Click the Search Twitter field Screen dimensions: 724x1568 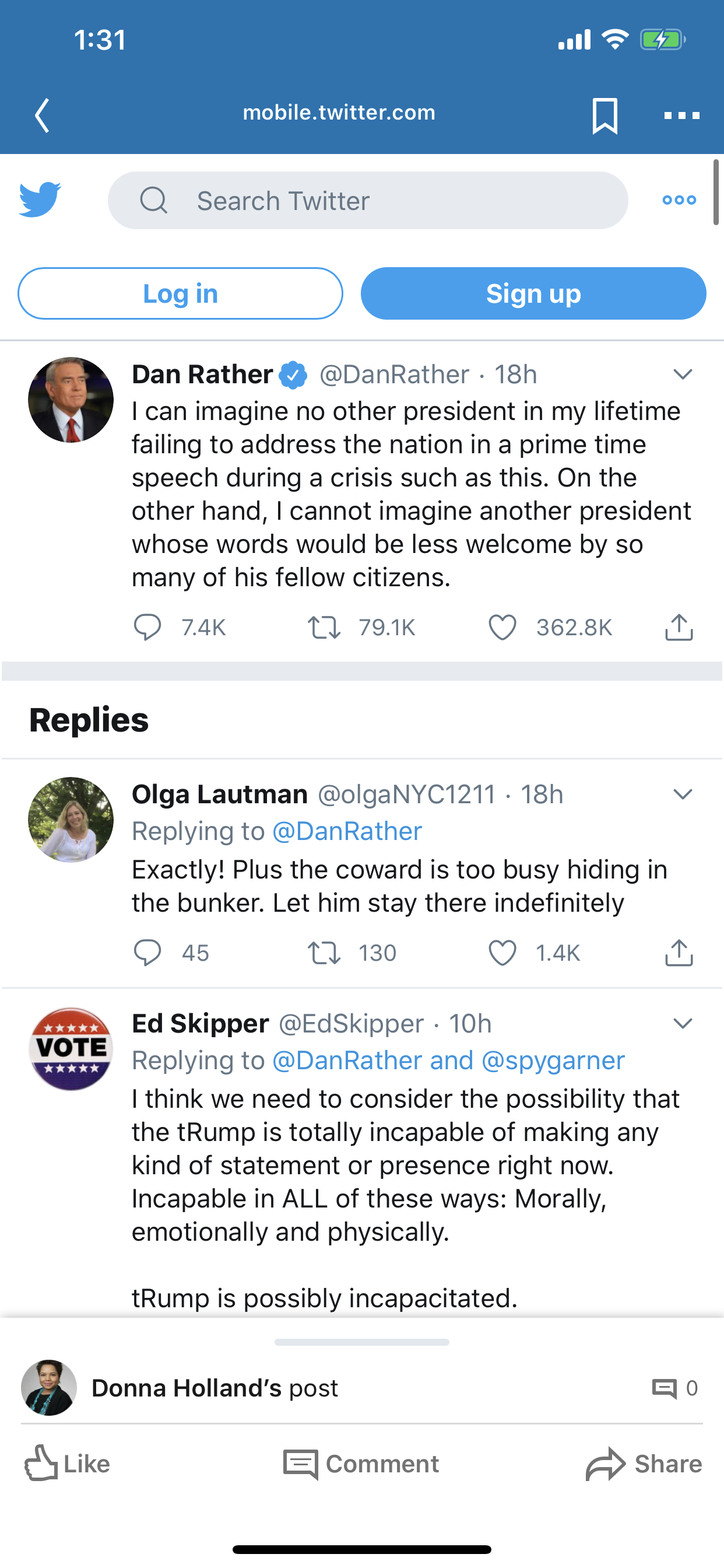[x=367, y=200]
